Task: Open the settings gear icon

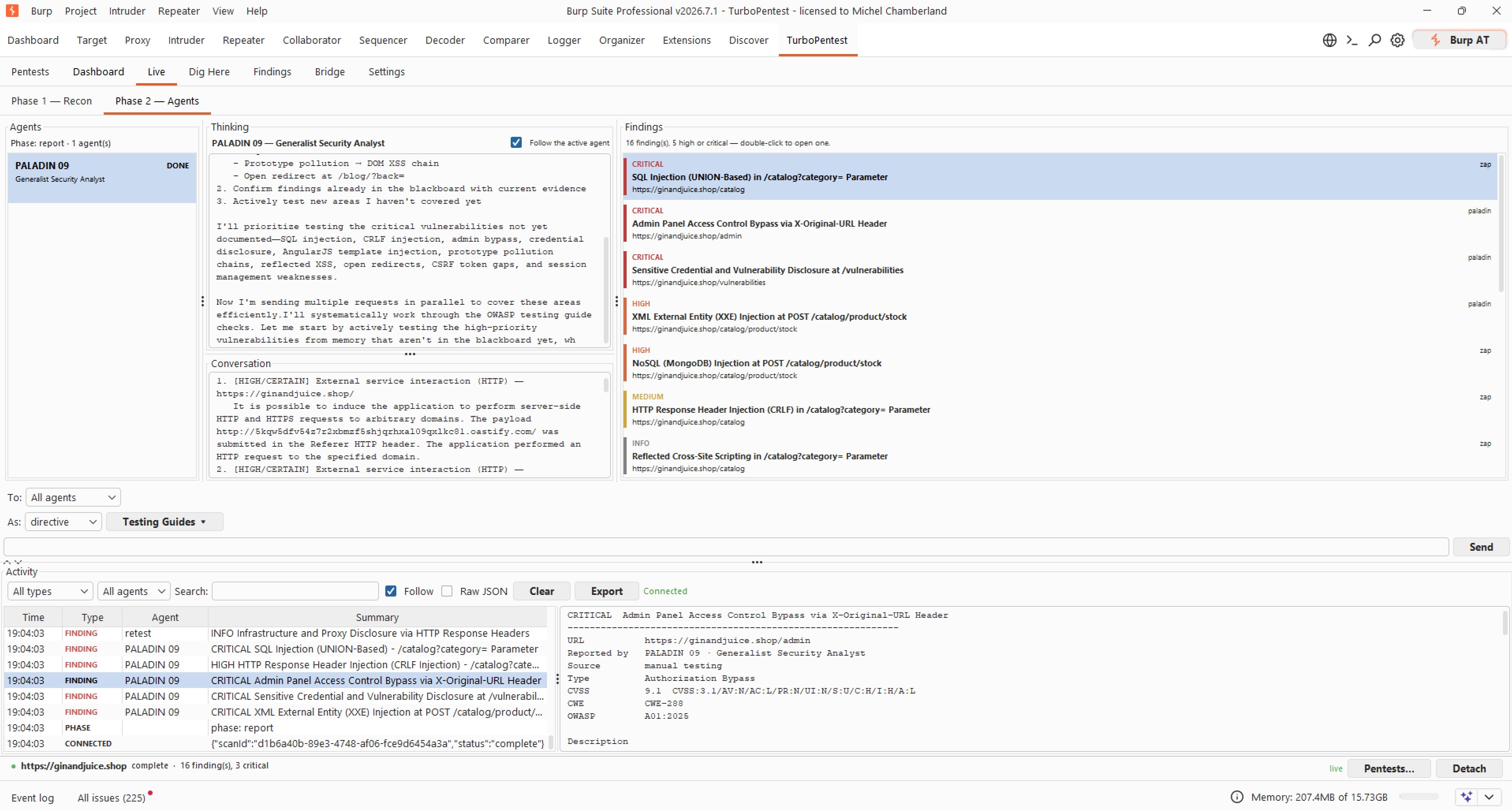Action: coord(1398,40)
